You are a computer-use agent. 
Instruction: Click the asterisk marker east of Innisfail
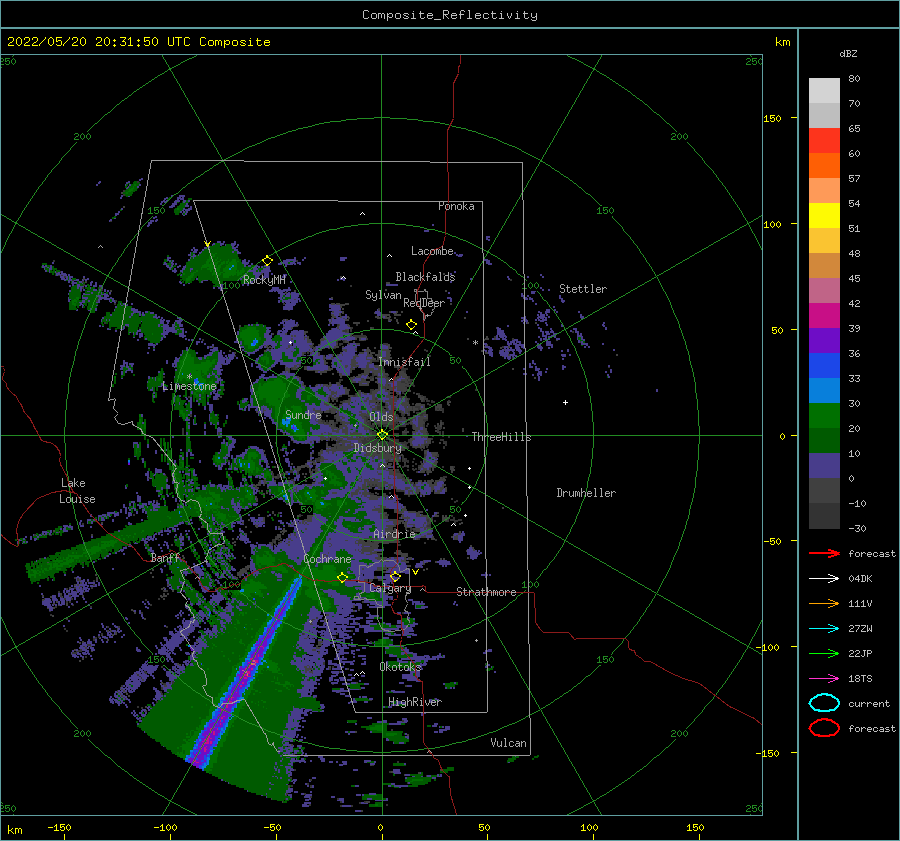tap(475, 343)
